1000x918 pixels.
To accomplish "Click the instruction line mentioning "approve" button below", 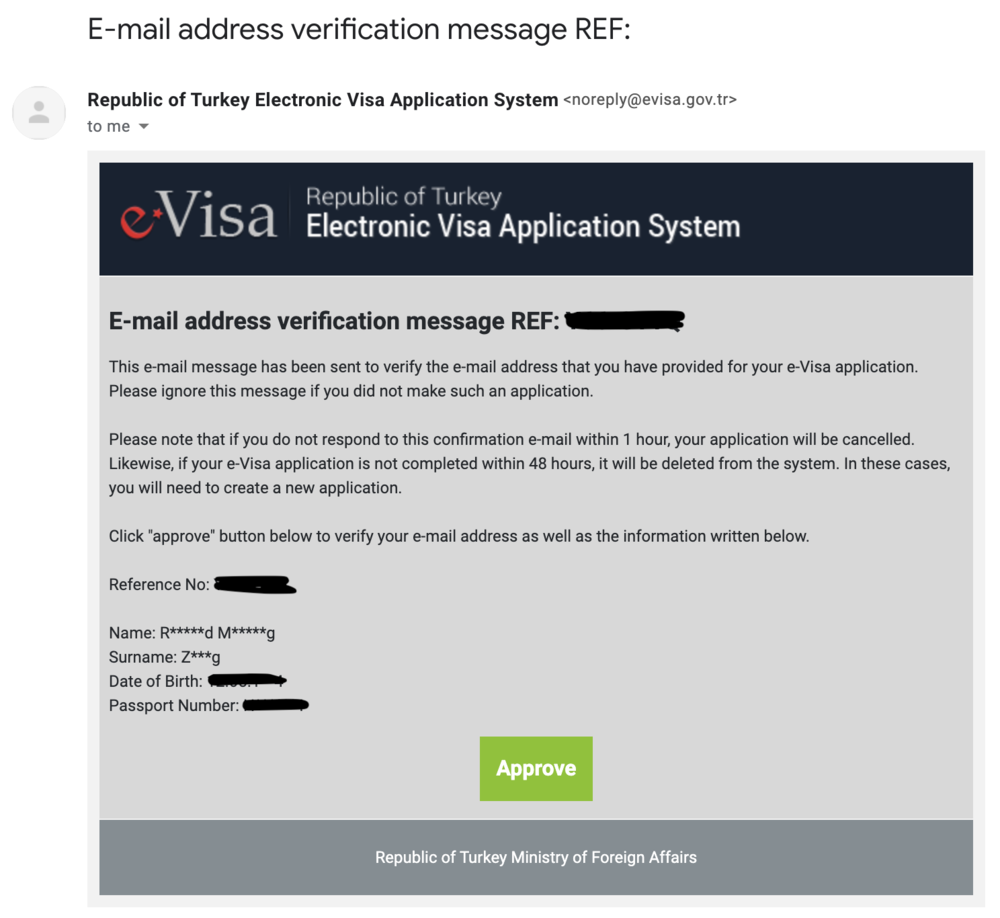I will point(458,536).
